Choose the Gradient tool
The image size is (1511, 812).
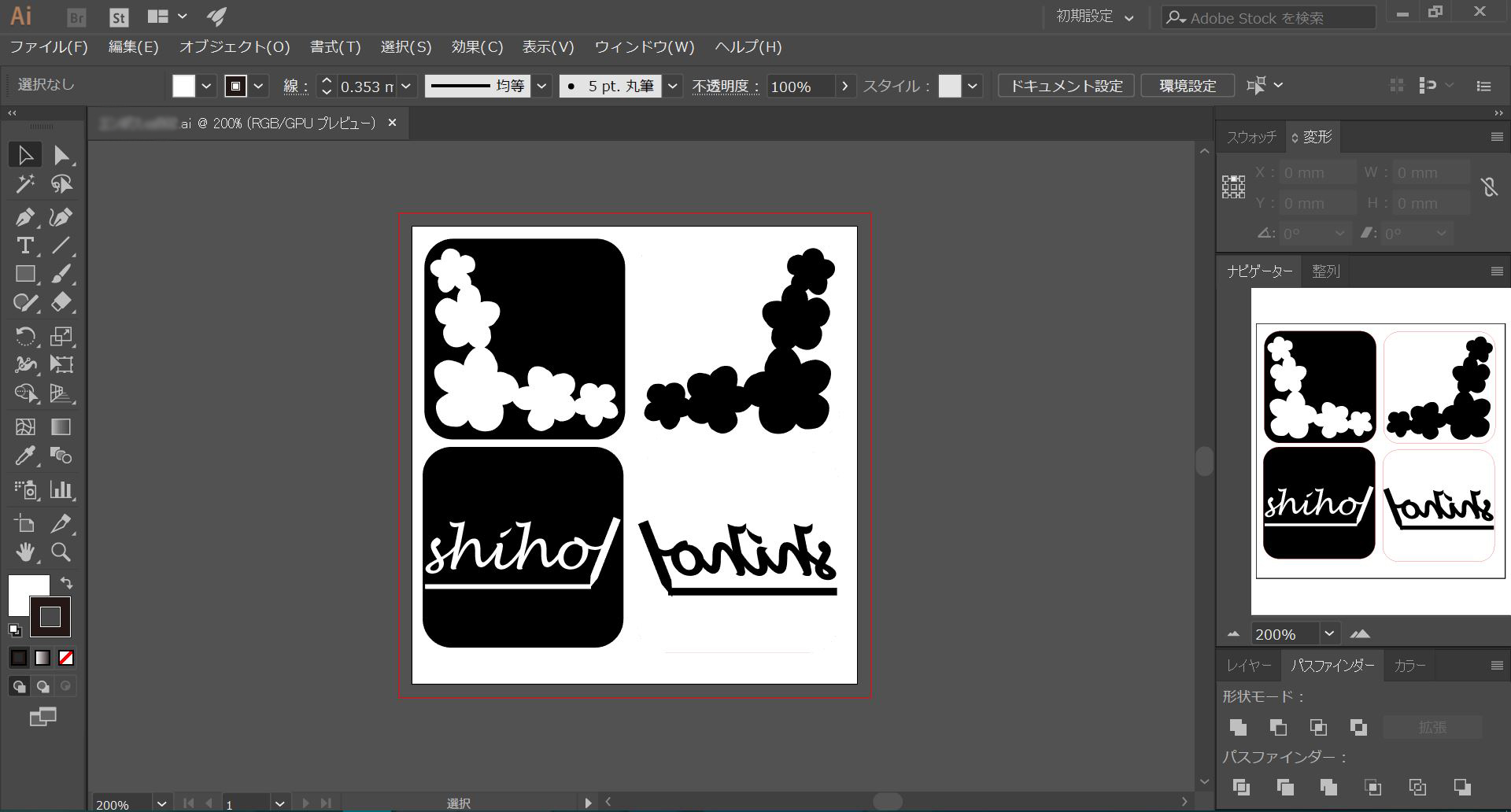point(61,426)
